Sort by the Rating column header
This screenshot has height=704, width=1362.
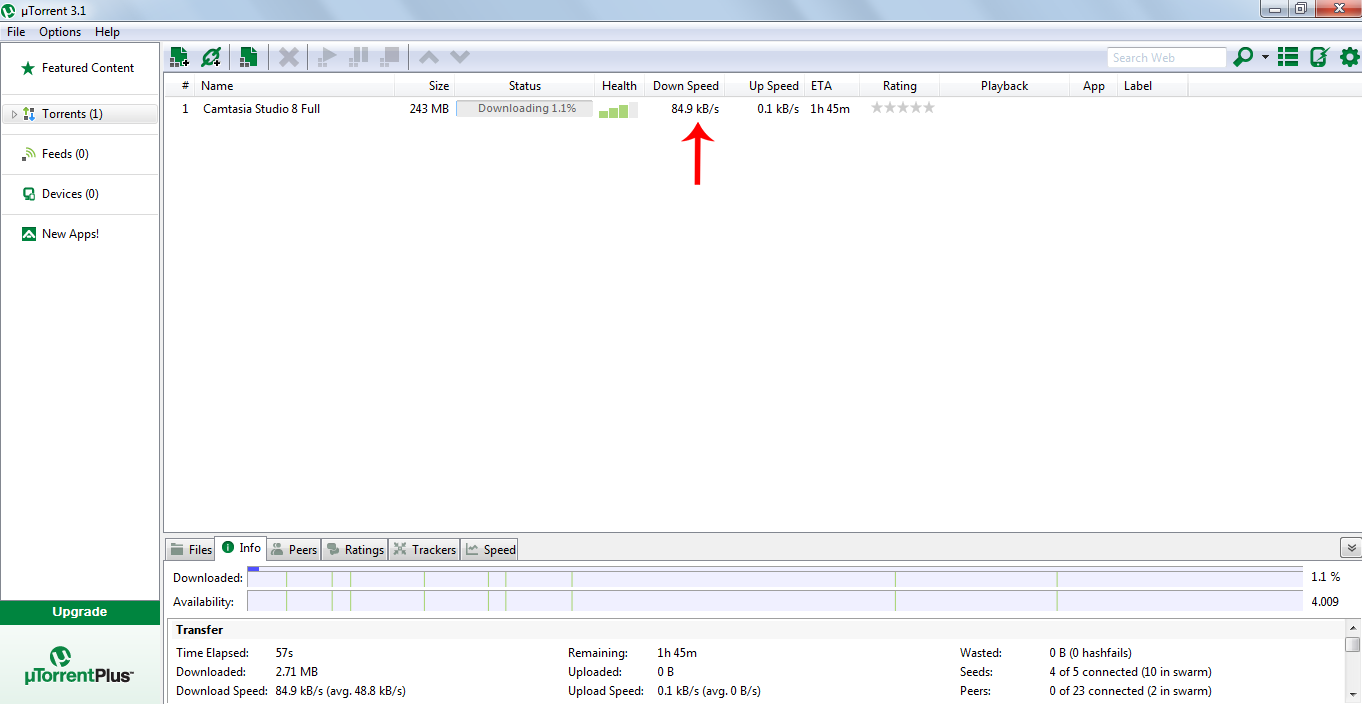(900, 86)
